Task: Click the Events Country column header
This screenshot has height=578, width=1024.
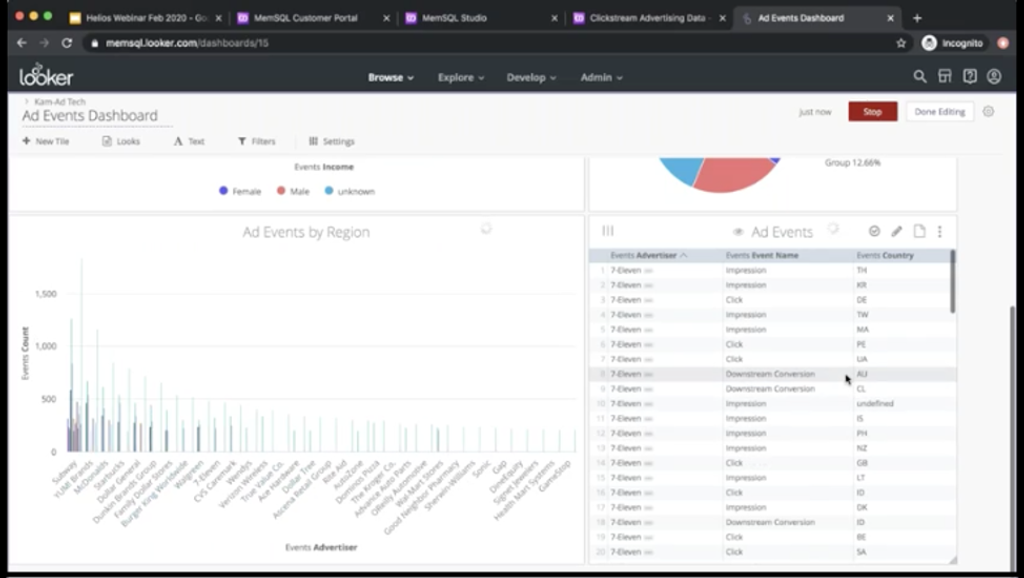Action: tap(885, 255)
